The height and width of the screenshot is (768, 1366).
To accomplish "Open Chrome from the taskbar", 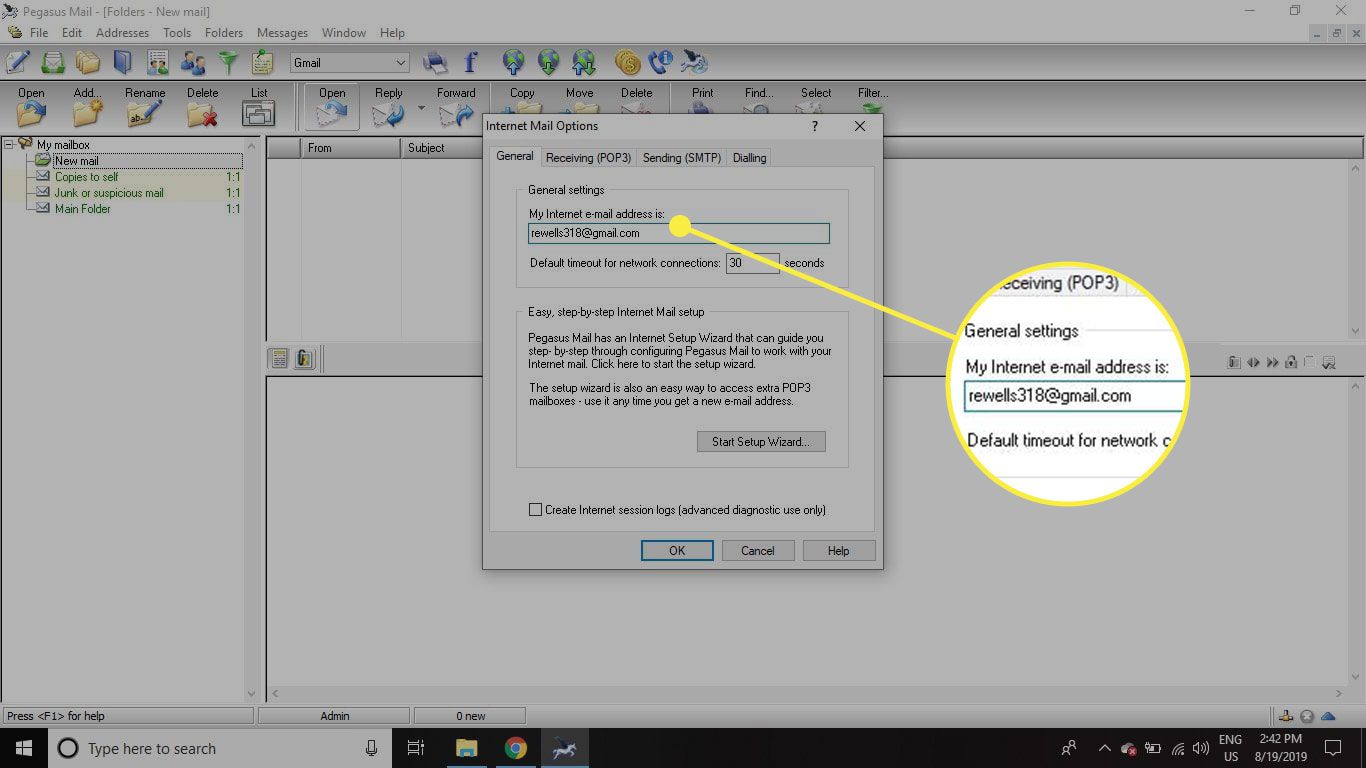I will coord(515,748).
